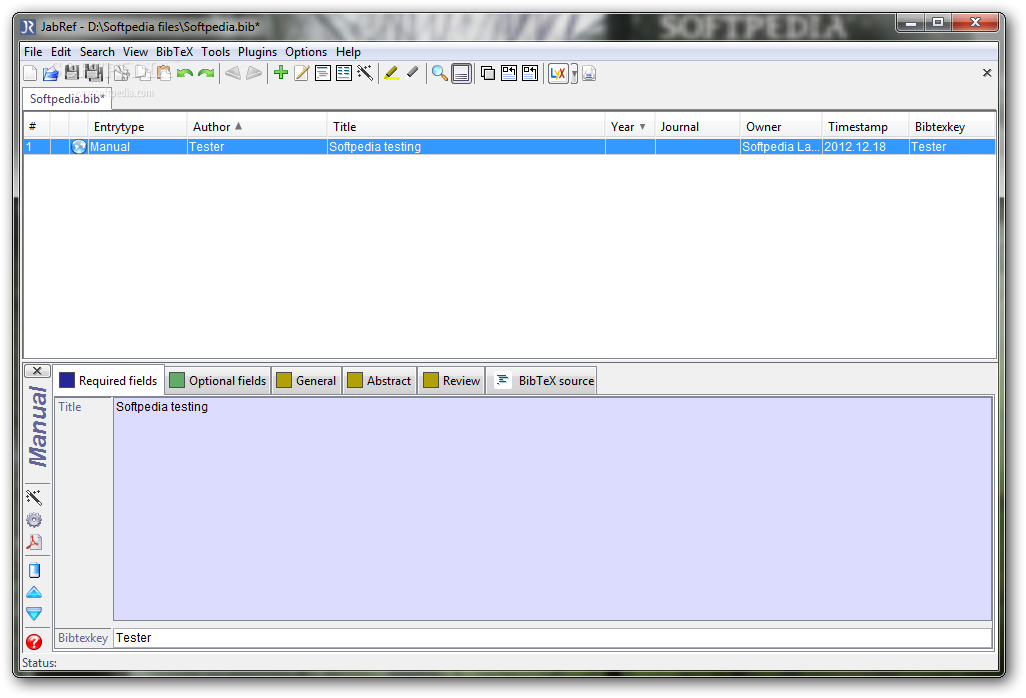Open the Search menu
This screenshot has height=698, width=1026.
point(97,52)
